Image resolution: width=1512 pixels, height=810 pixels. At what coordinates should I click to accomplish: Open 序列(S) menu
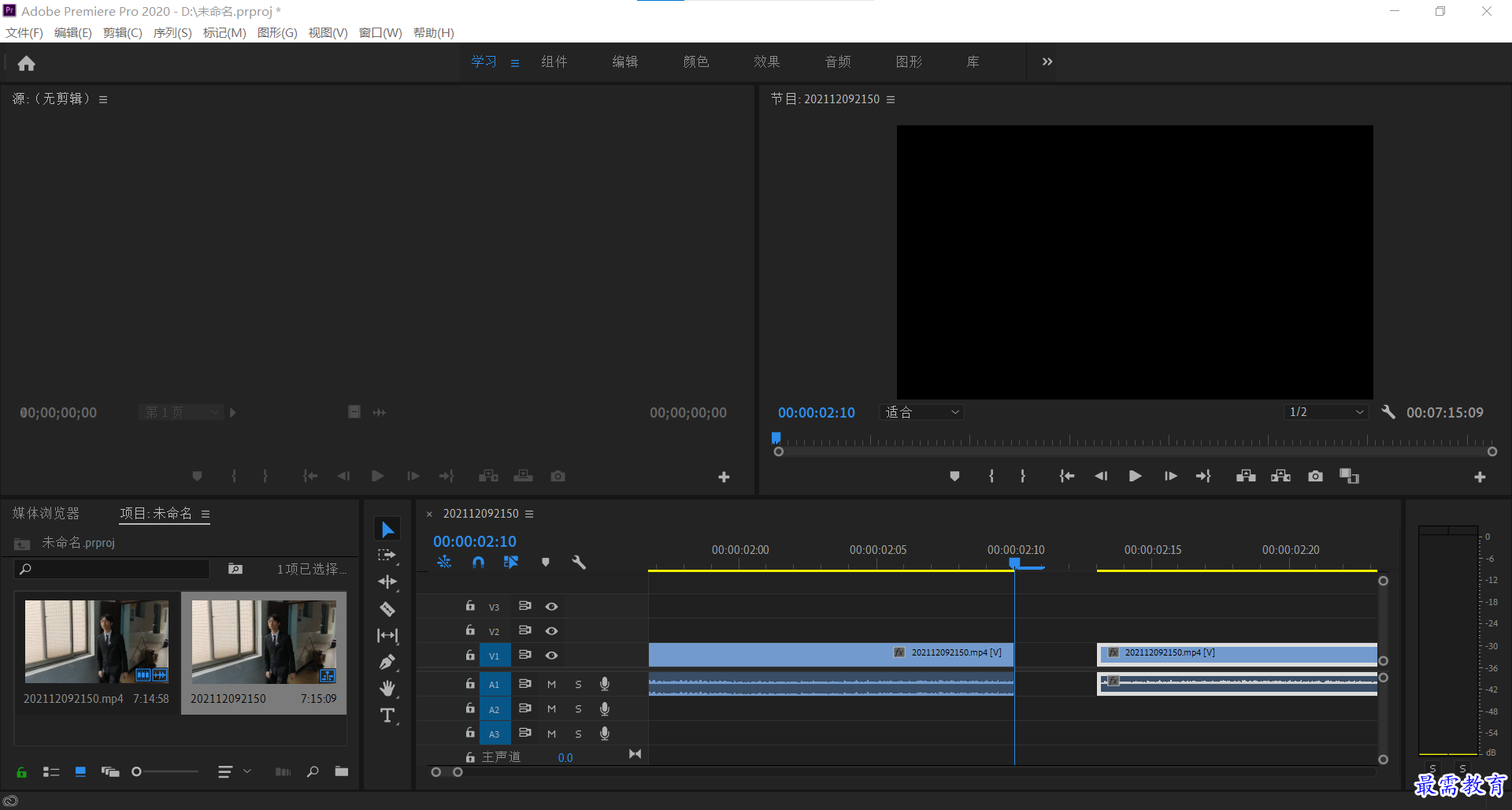pos(172,32)
